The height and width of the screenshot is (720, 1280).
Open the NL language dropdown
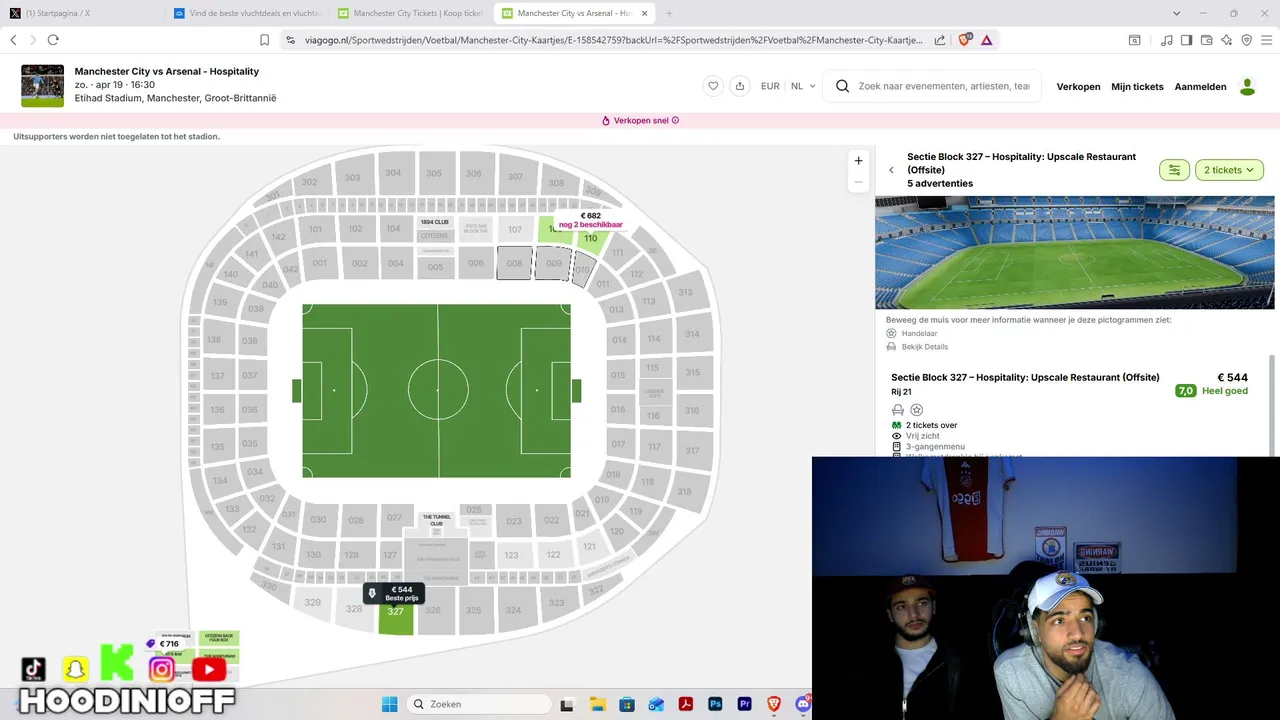tap(803, 86)
